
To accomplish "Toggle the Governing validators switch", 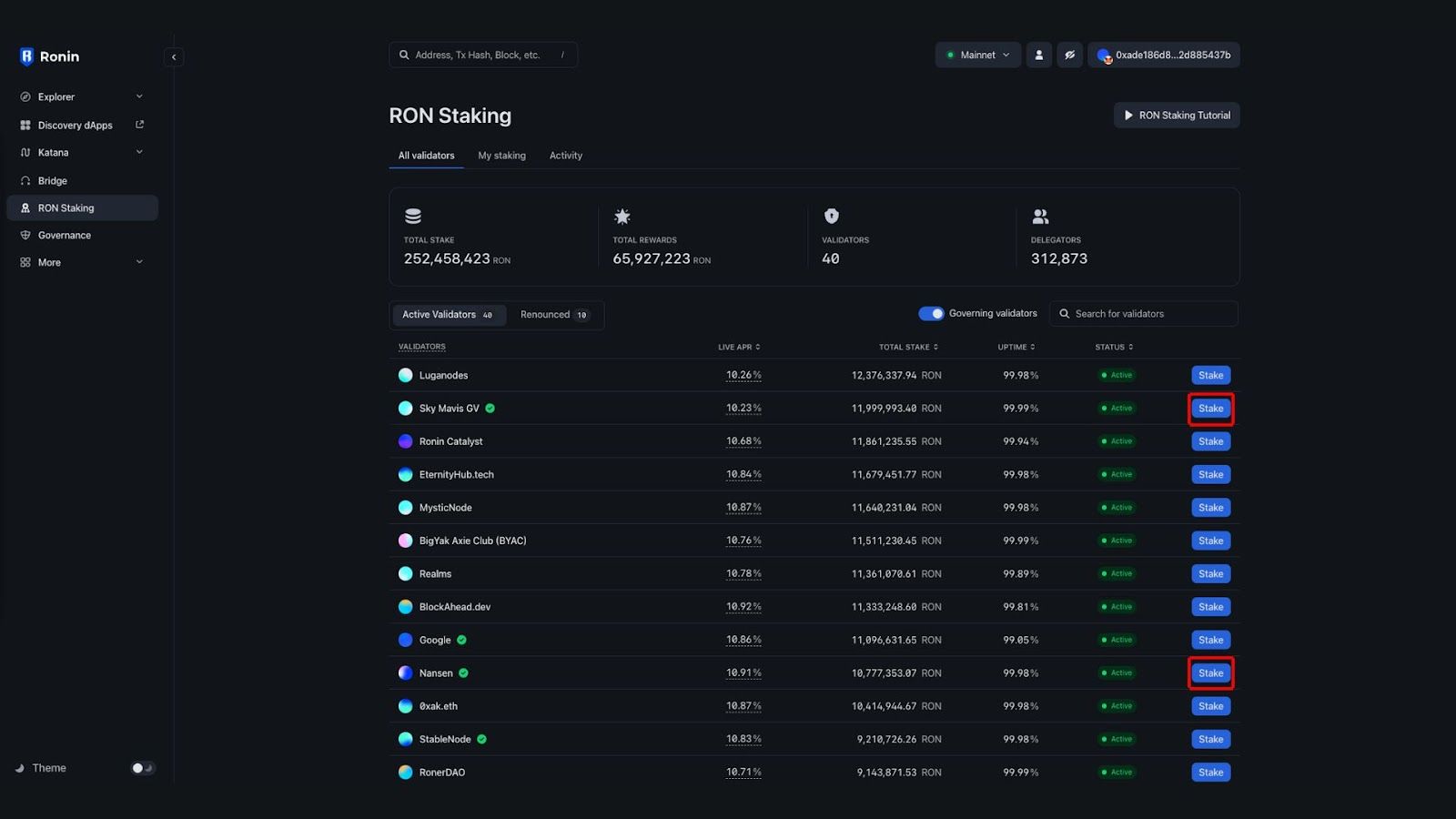I will (931, 314).
